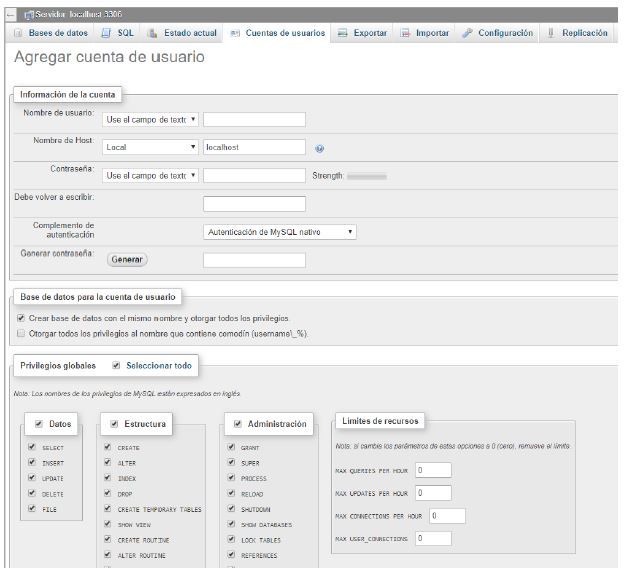Uncheck the RELOAD privilege
Image resolution: width=624 pixels, height=574 pixels.
(231, 493)
